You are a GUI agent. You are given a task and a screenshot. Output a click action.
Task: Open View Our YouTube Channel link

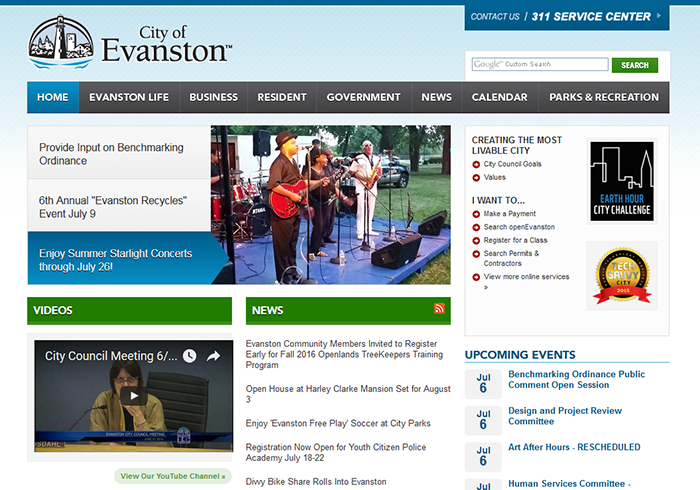click(x=173, y=476)
